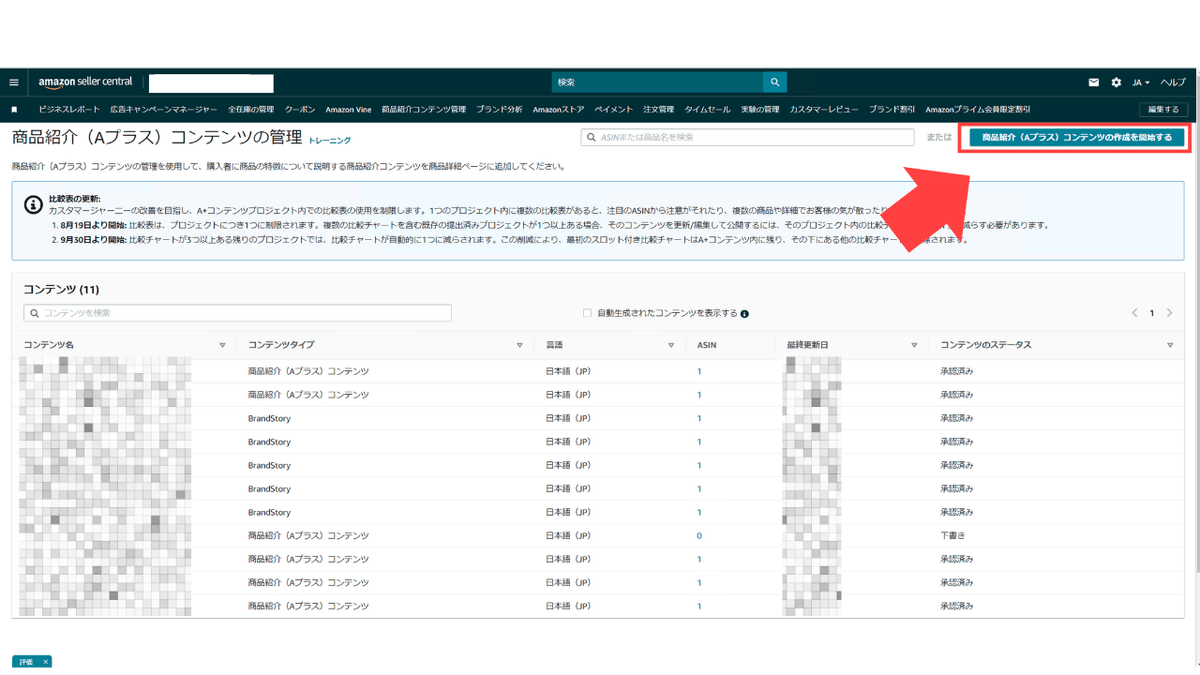Open ブランド分析 menu item
Screen dimensions: 1200x675
499,109
